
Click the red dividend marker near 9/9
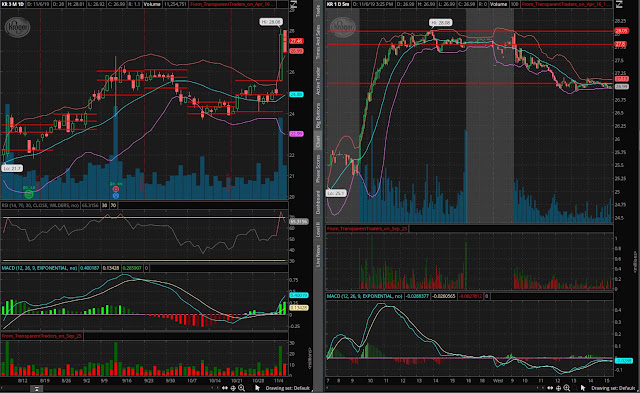tap(116, 189)
